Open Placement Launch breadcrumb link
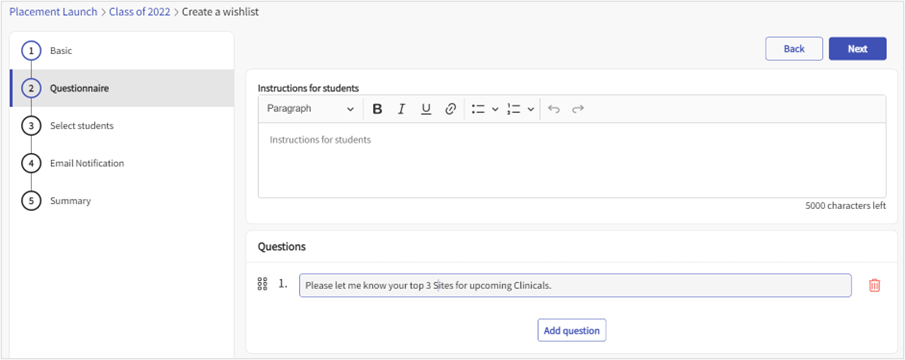Screen dimensions: 905x360 53,12
